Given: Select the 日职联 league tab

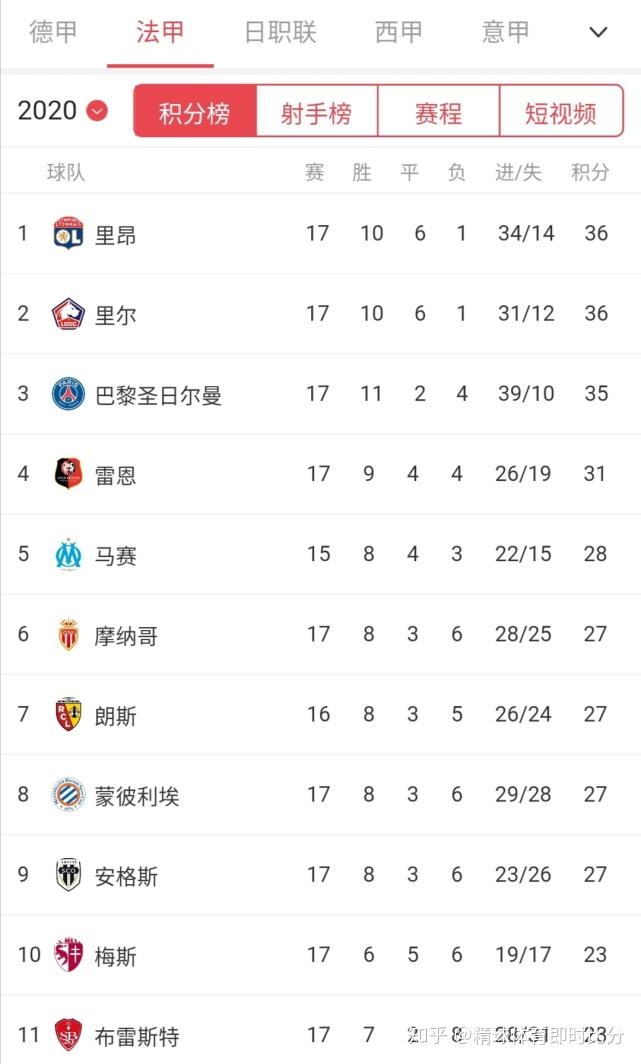Looking at the screenshot, I should click(x=277, y=33).
